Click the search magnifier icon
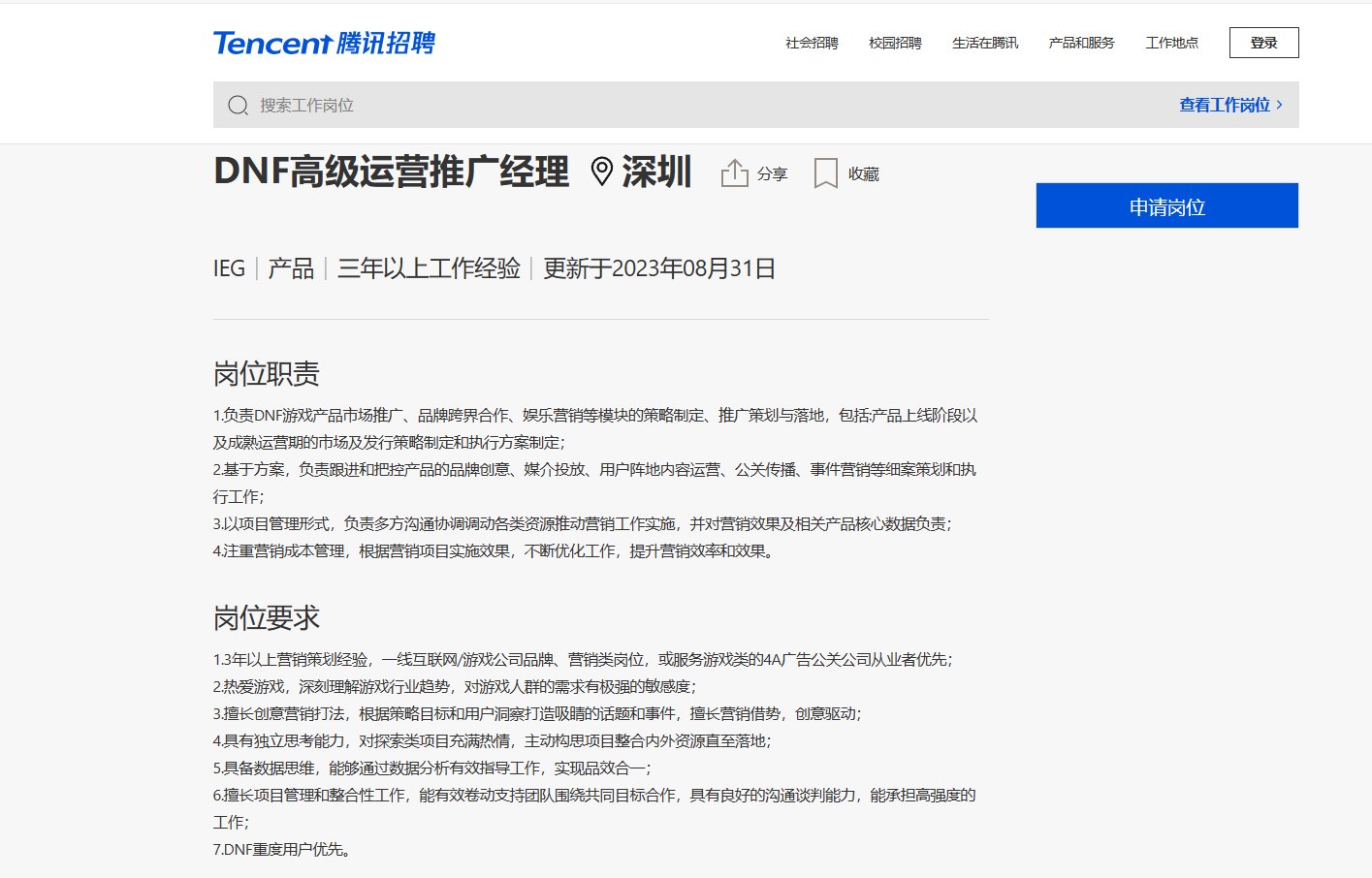Image resolution: width=1372 pixels, height=878 pixels. pos(238,105)
